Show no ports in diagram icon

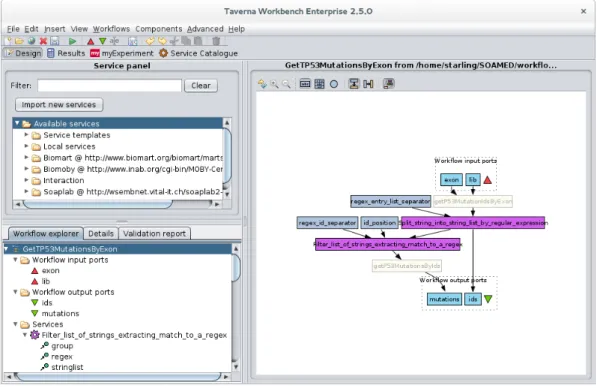(305, 84)
